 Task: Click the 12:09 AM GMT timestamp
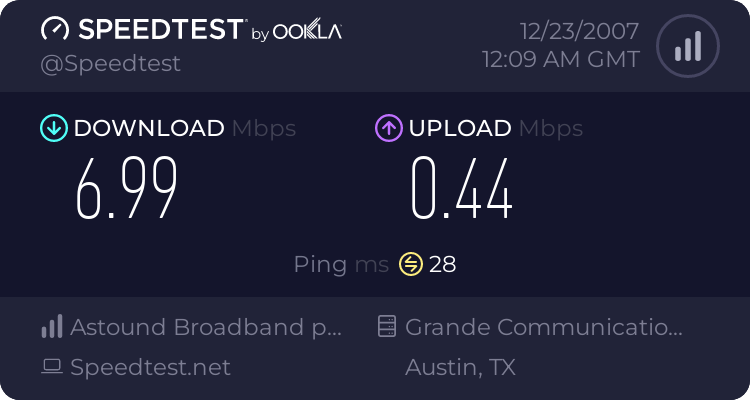[561, 60]
